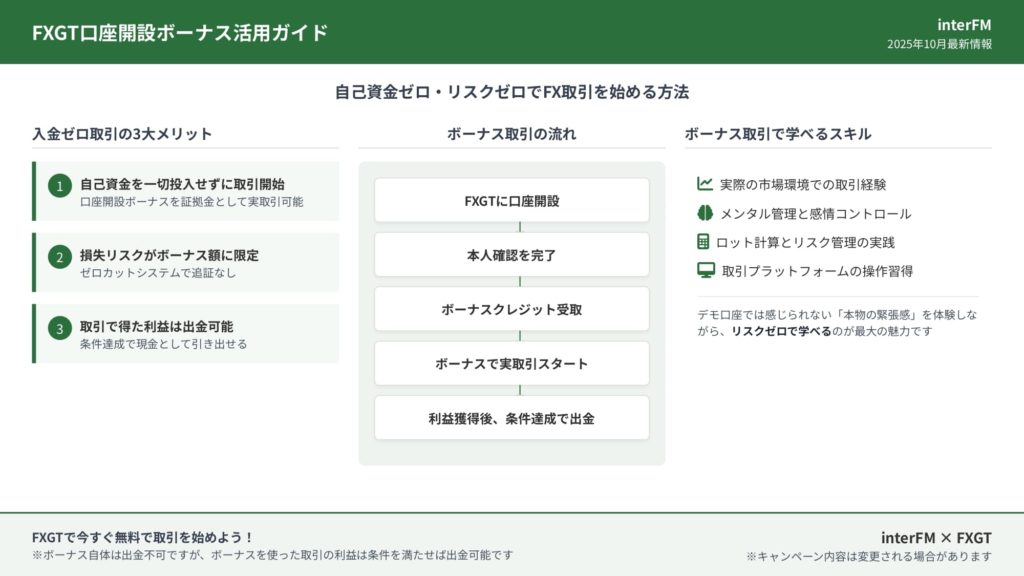Click the FXGT口座開設ボーナス活用ガイド header title
This screenshot has width=1024, height=576.
click(180, 32)
